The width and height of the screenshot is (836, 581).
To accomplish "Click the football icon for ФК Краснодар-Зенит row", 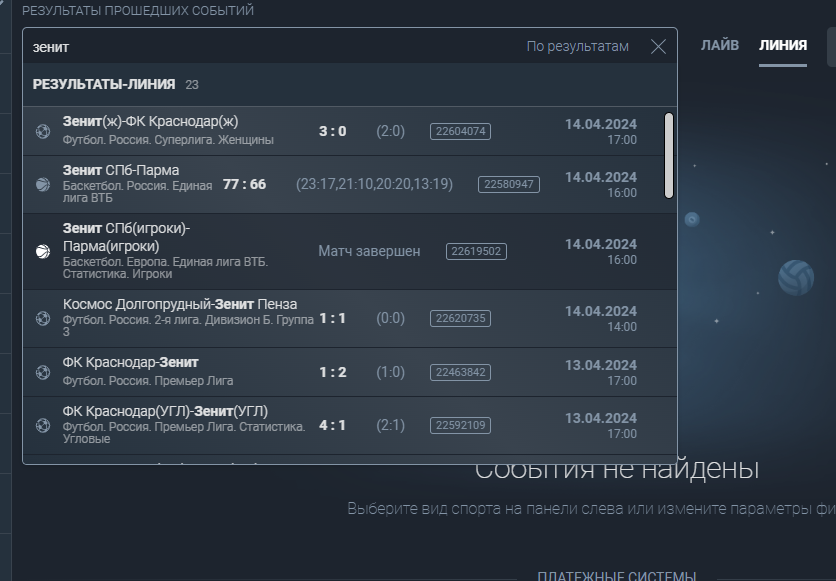I will [x=43, y=372].
